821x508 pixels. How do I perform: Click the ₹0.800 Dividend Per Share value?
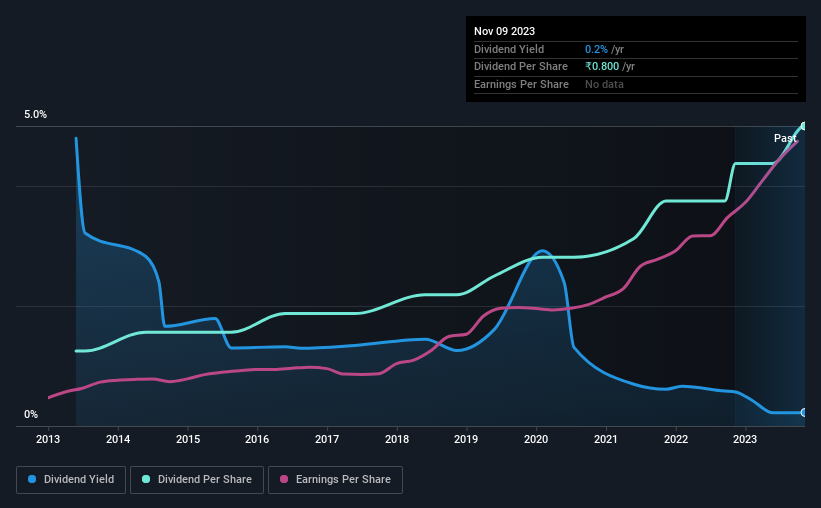click(x=602, y=67)
